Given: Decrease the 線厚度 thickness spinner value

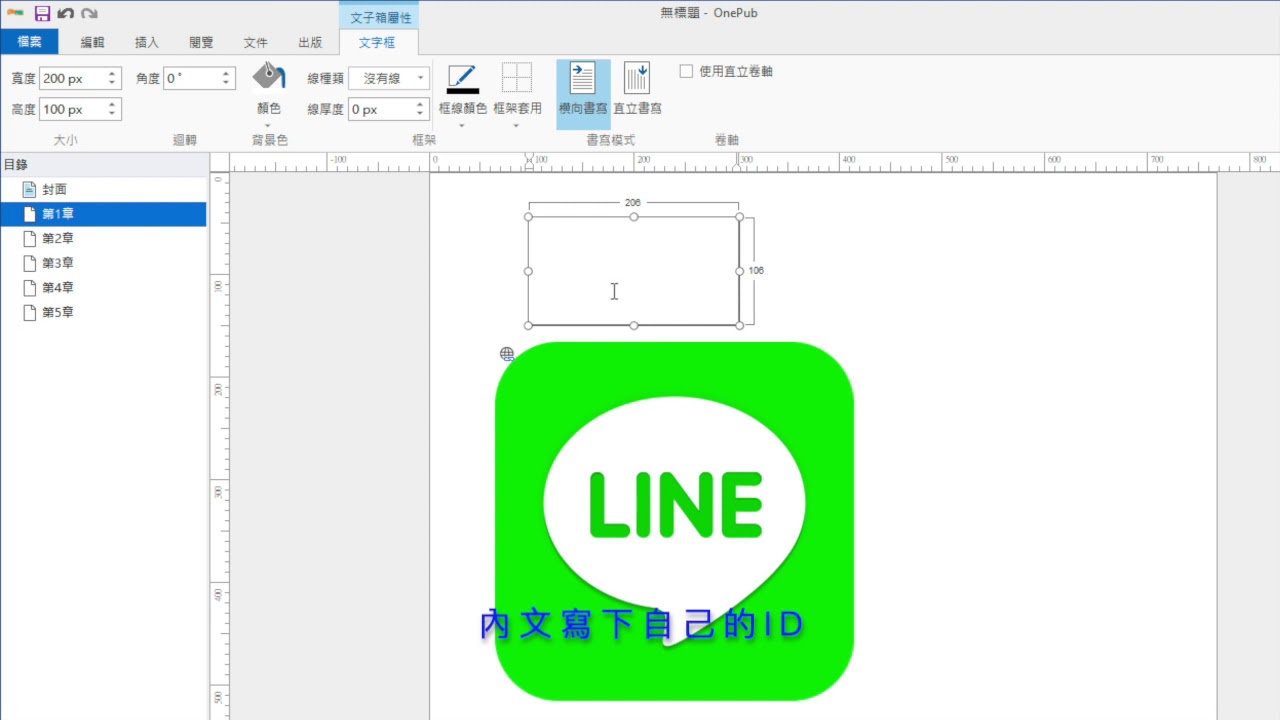Looking at the screenshot, I should 420,114.
